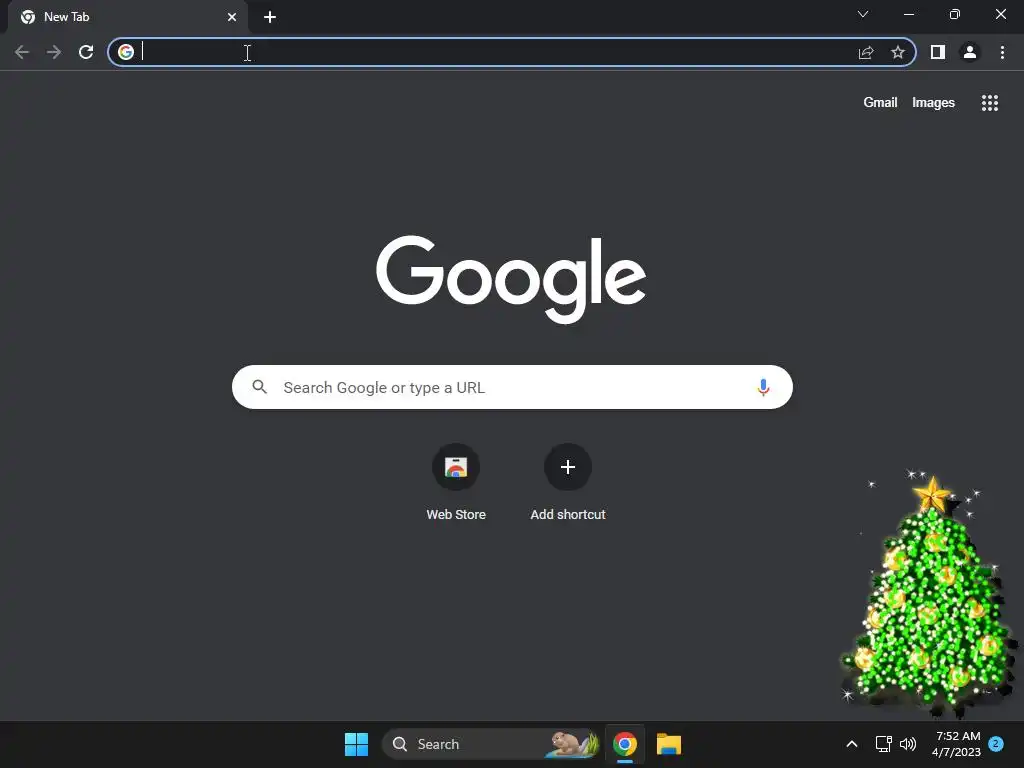Click the taskbar Search box
This screenshot has height=768, width=1024.
point(491,744)
